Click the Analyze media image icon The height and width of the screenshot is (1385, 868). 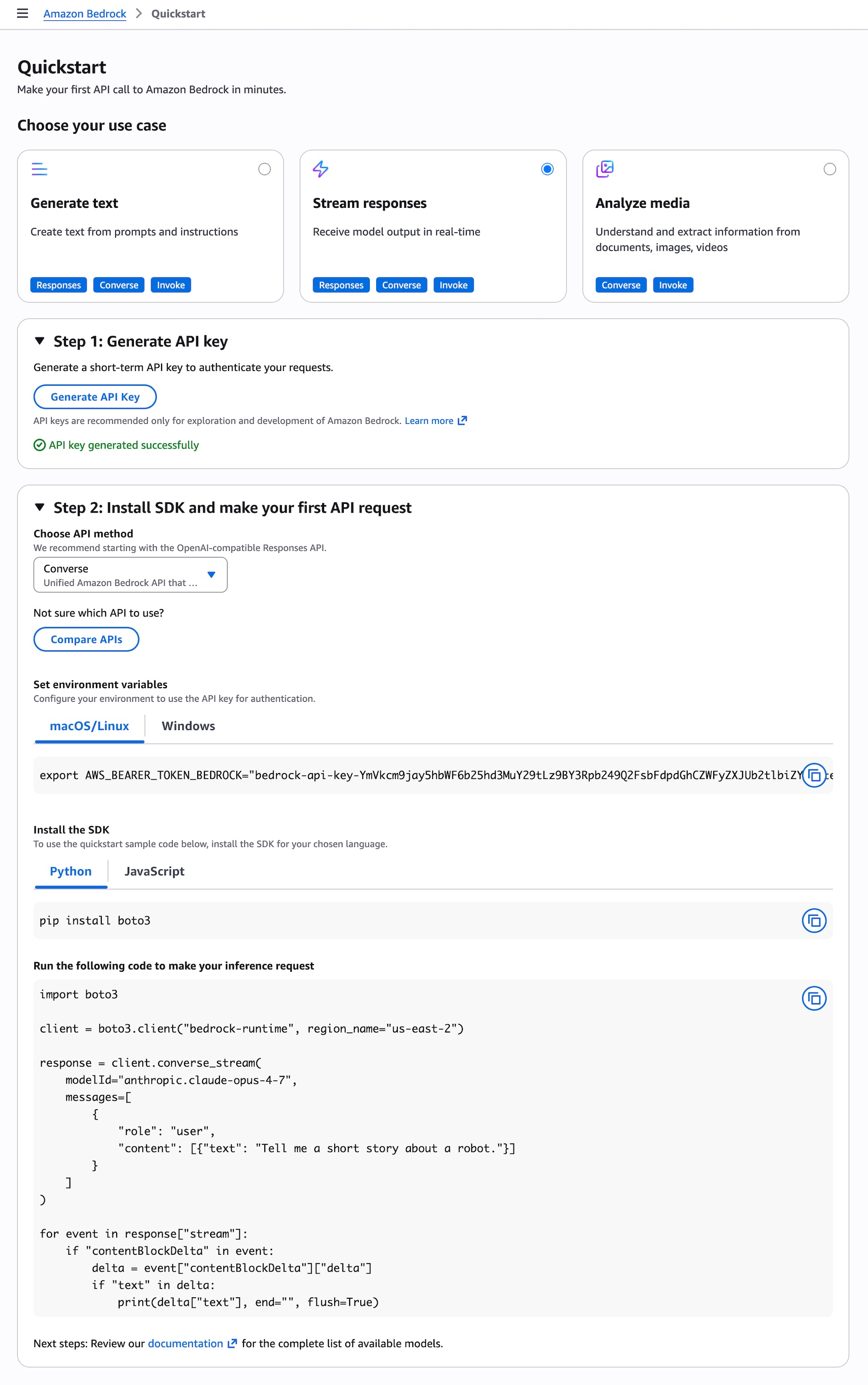605,169
